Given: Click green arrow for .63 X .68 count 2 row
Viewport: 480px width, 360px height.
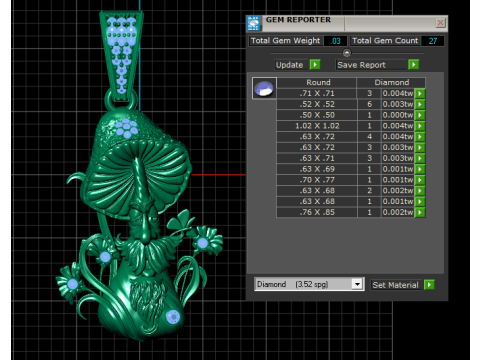Looking at the screenshot, I should [x=420, y=191].
